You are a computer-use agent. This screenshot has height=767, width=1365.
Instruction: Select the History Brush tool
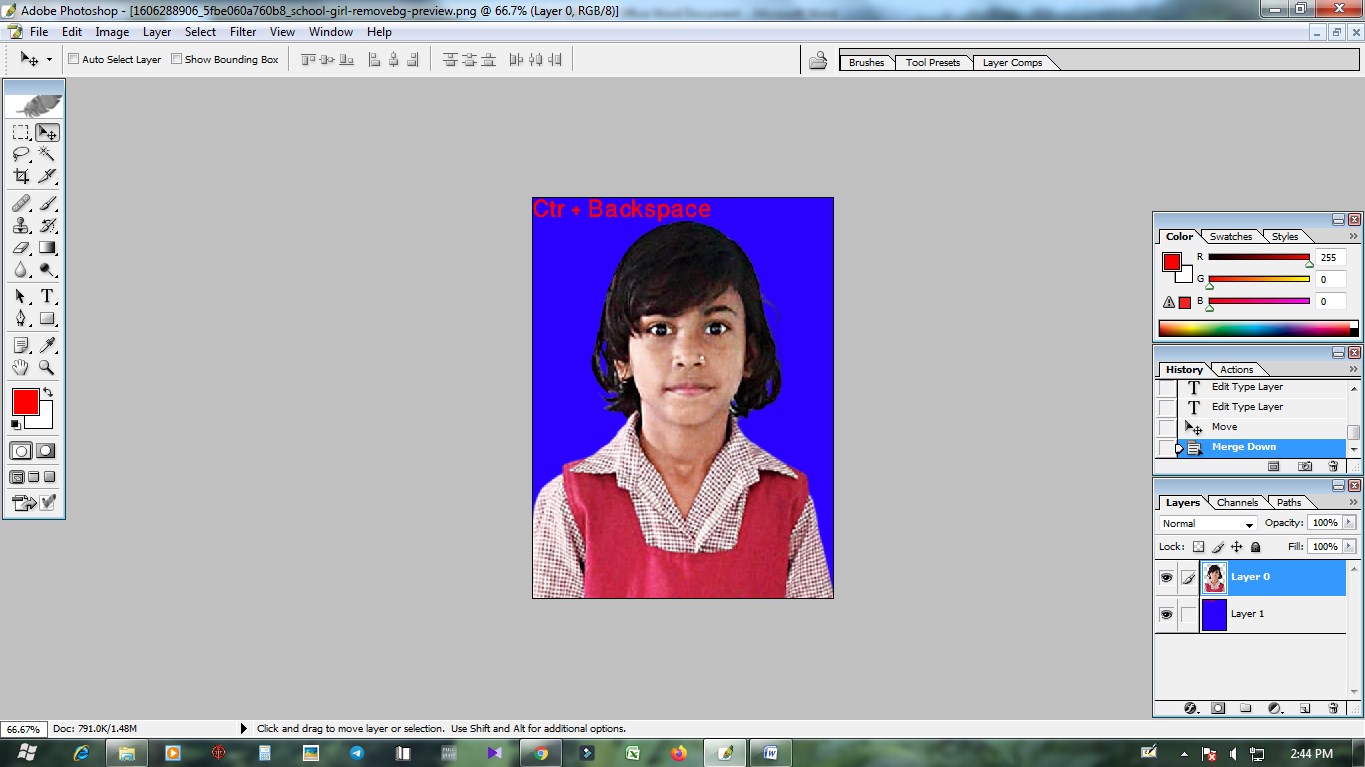[x=47, y=225]
